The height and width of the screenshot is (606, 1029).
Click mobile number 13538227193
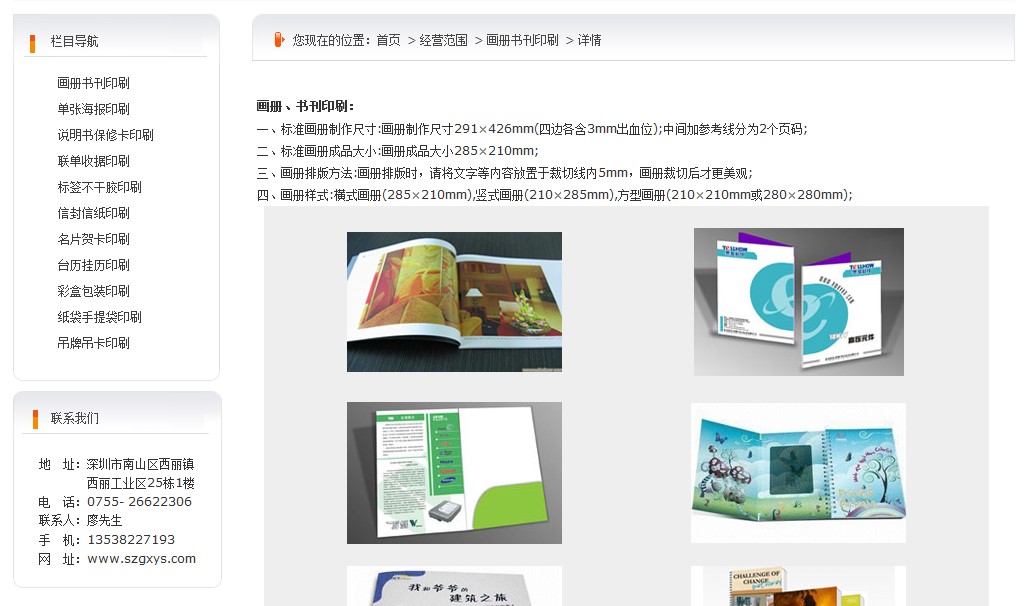coord(131,540)
